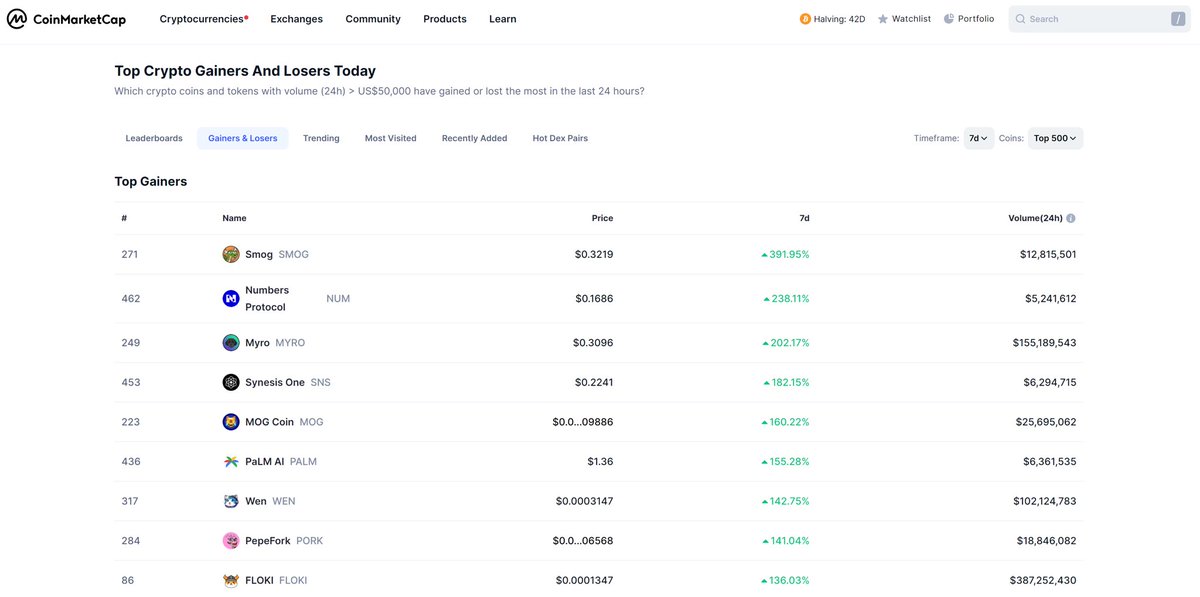This screenshot has height=597, width=1200.
Task: Click the $1.36 price cell
Action: 600,461
